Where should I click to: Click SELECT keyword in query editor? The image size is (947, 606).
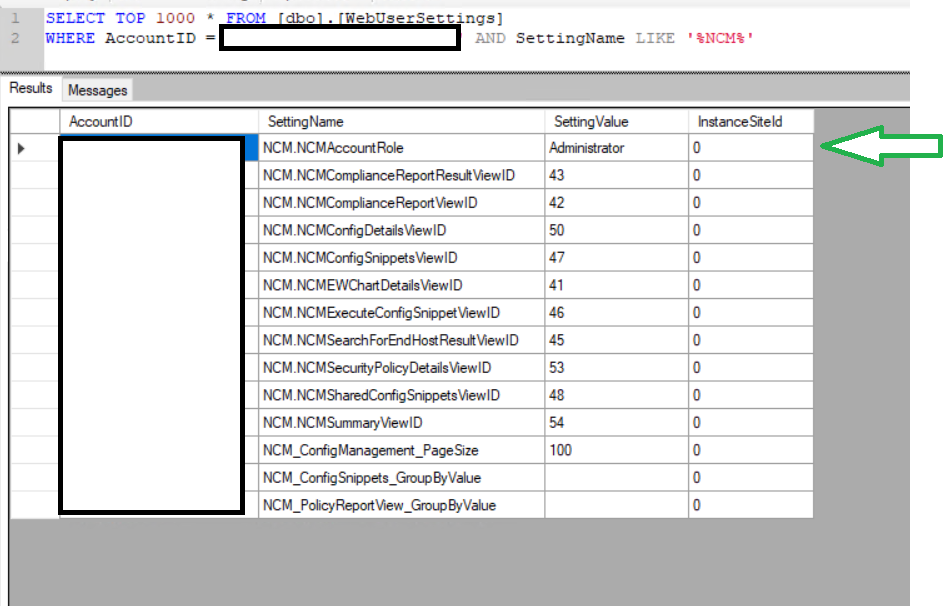[x=75, y=18]
